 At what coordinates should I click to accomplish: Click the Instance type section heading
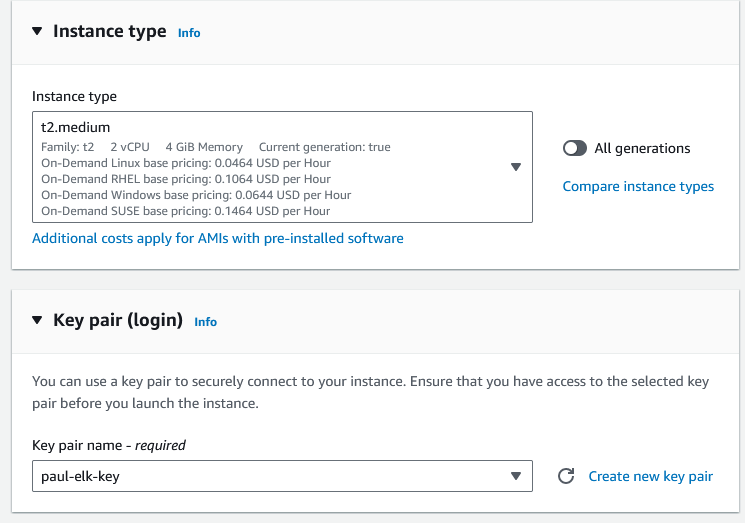tap(109, 31)
